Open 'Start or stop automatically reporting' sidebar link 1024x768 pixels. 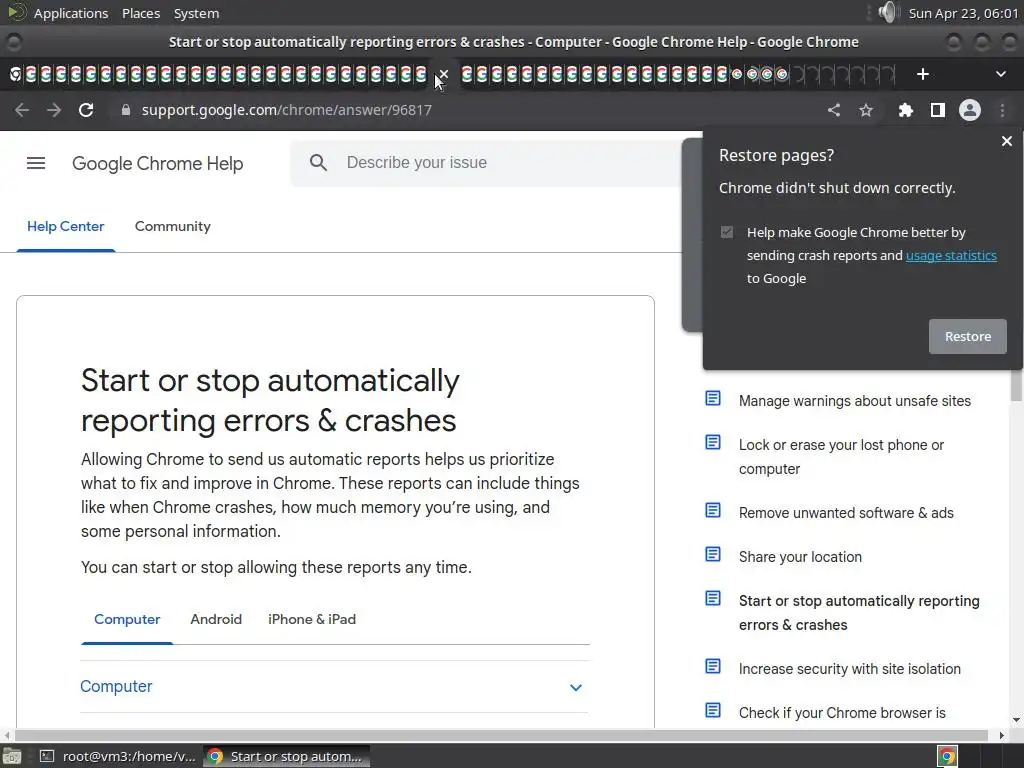[859, 613]
